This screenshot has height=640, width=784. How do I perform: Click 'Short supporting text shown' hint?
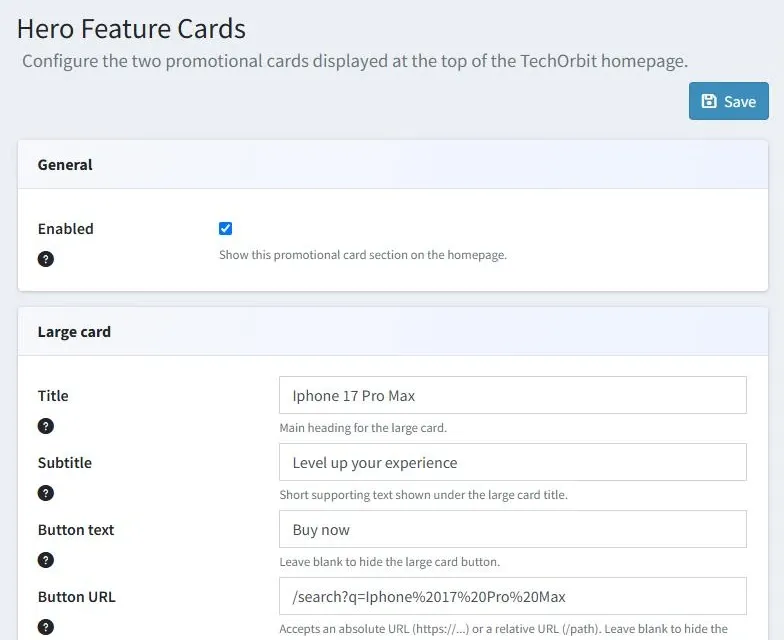424,495
